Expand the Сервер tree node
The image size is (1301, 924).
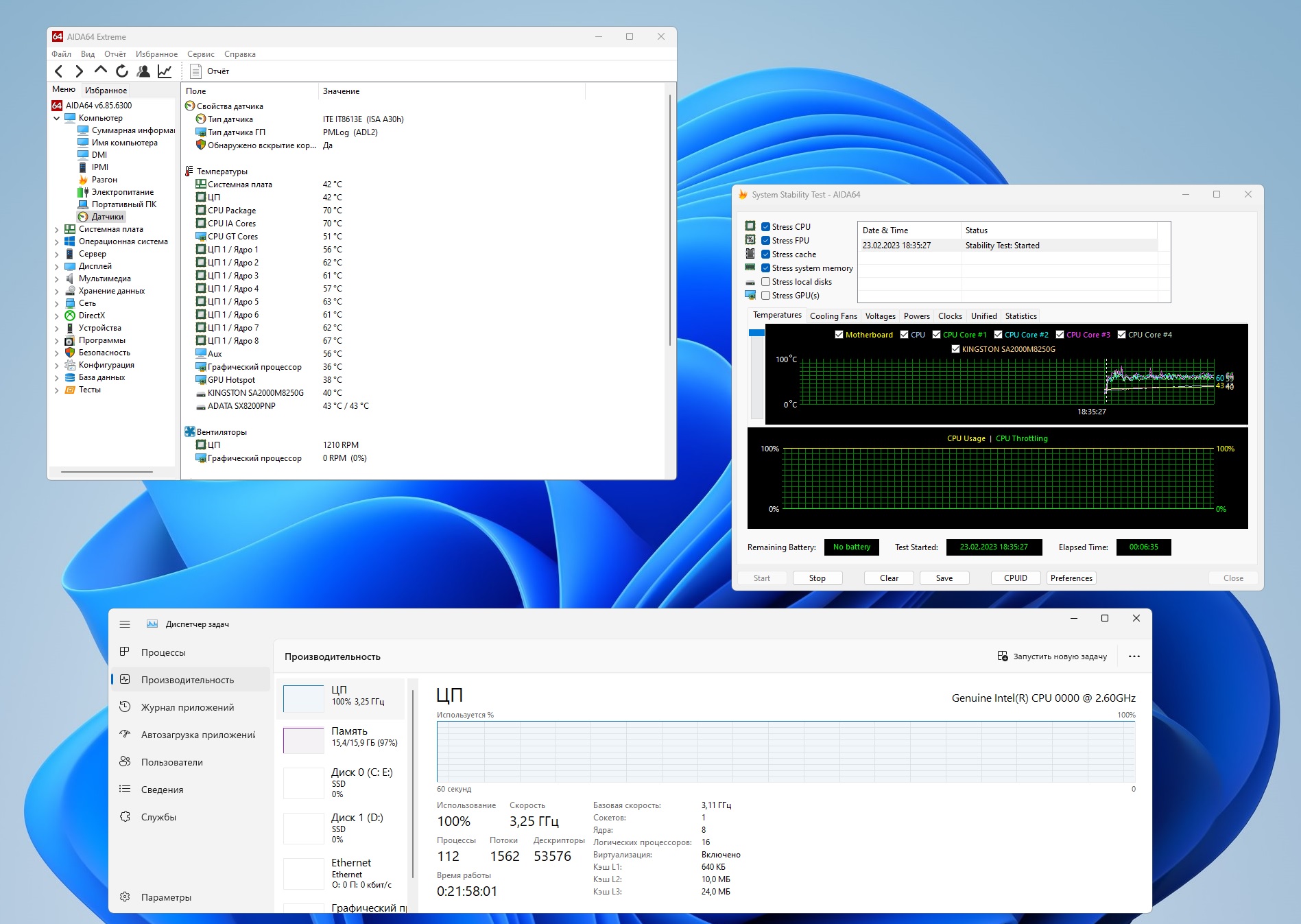[56, 254]
